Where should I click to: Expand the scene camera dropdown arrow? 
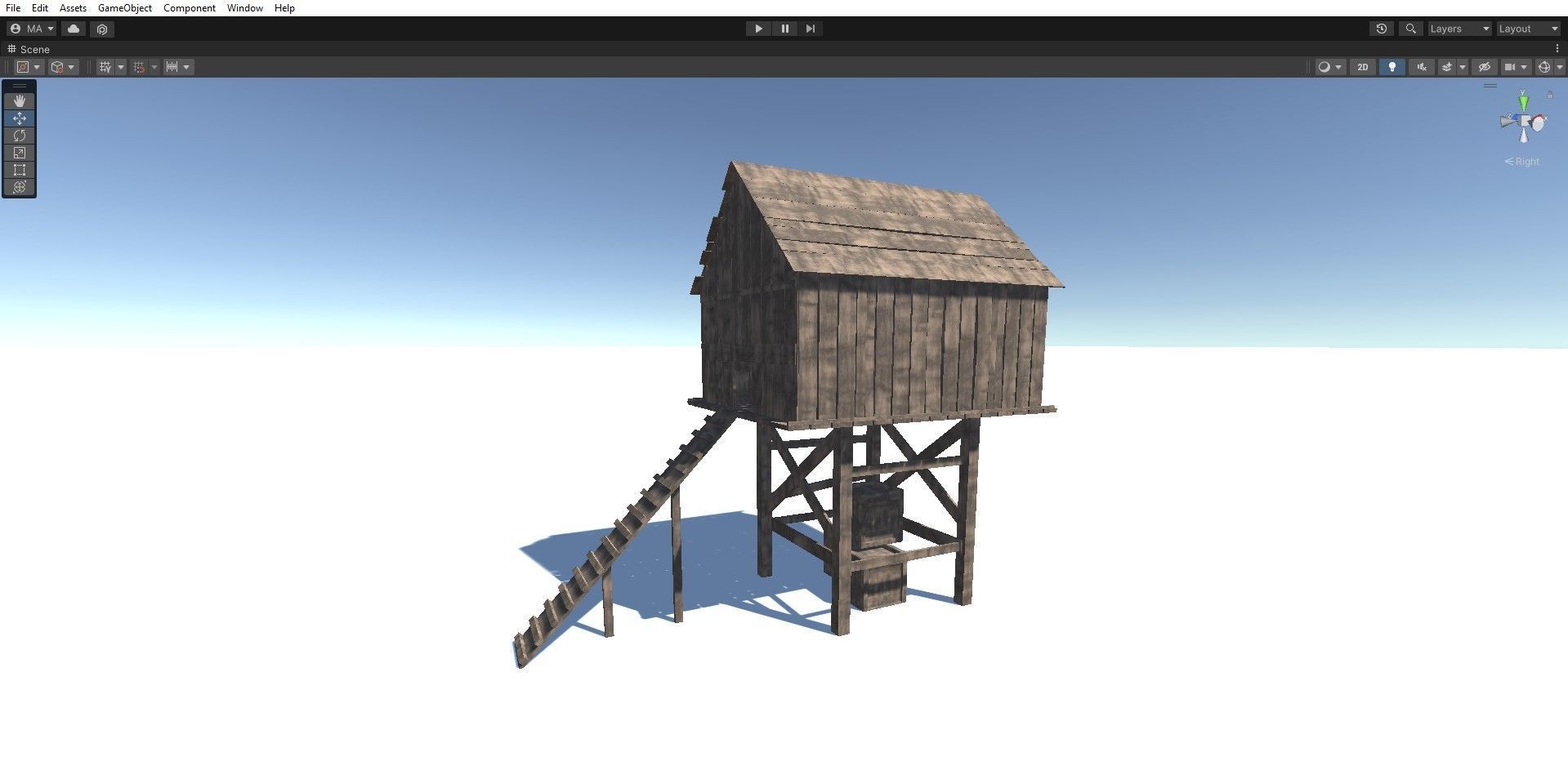[1524, 67]
